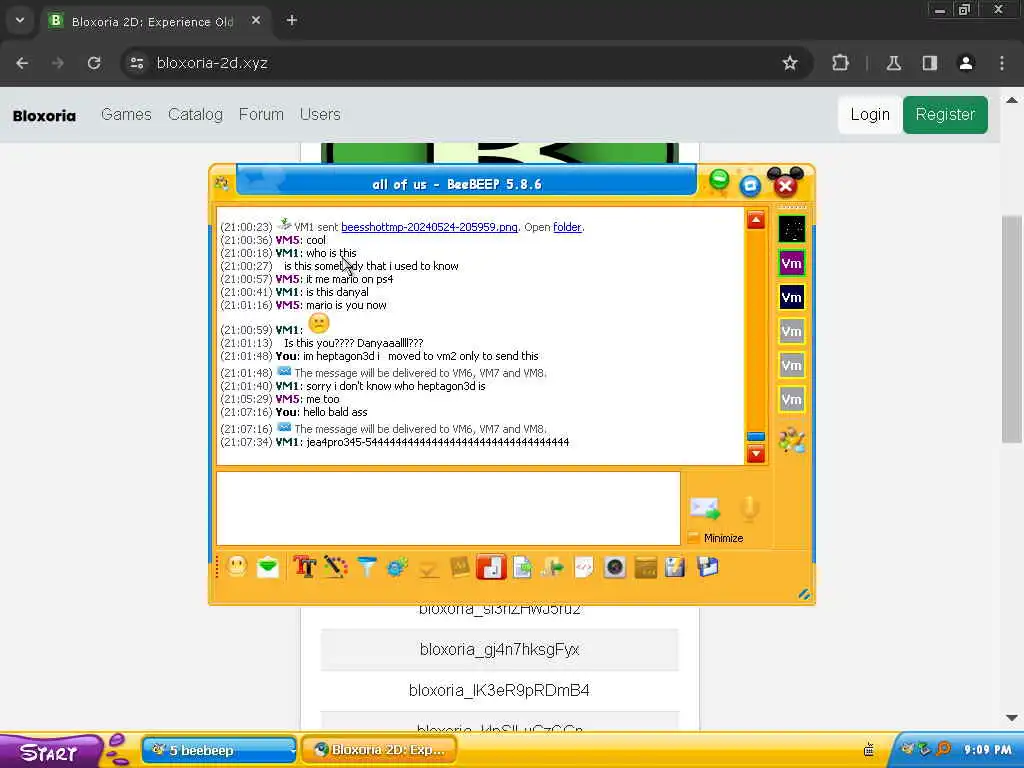Click the 'hello bald ass' message
This screenshot has height=768, width=1024.
click(335, 412)
